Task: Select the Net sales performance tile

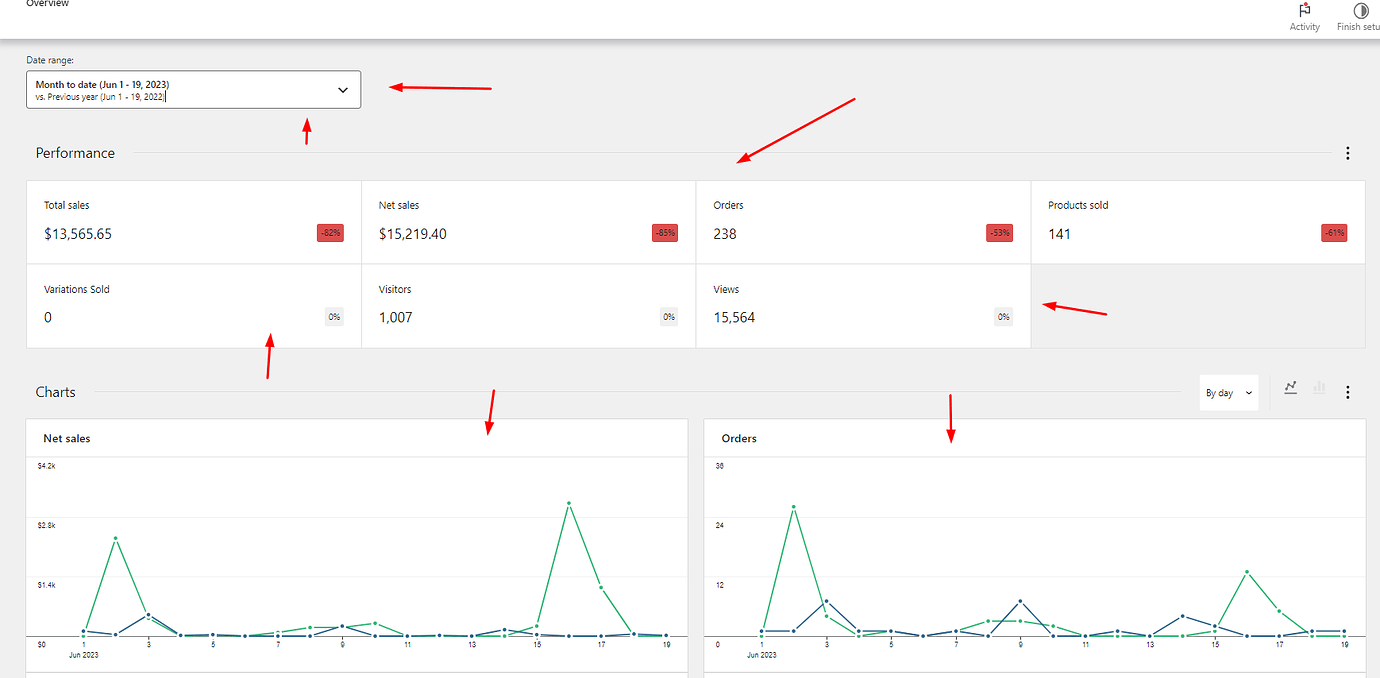Action: [528, 222]
